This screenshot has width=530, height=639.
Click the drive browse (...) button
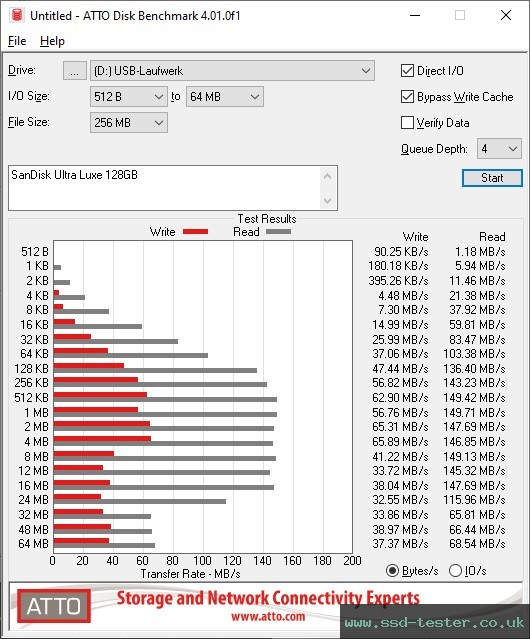click(x=75, y=71)
